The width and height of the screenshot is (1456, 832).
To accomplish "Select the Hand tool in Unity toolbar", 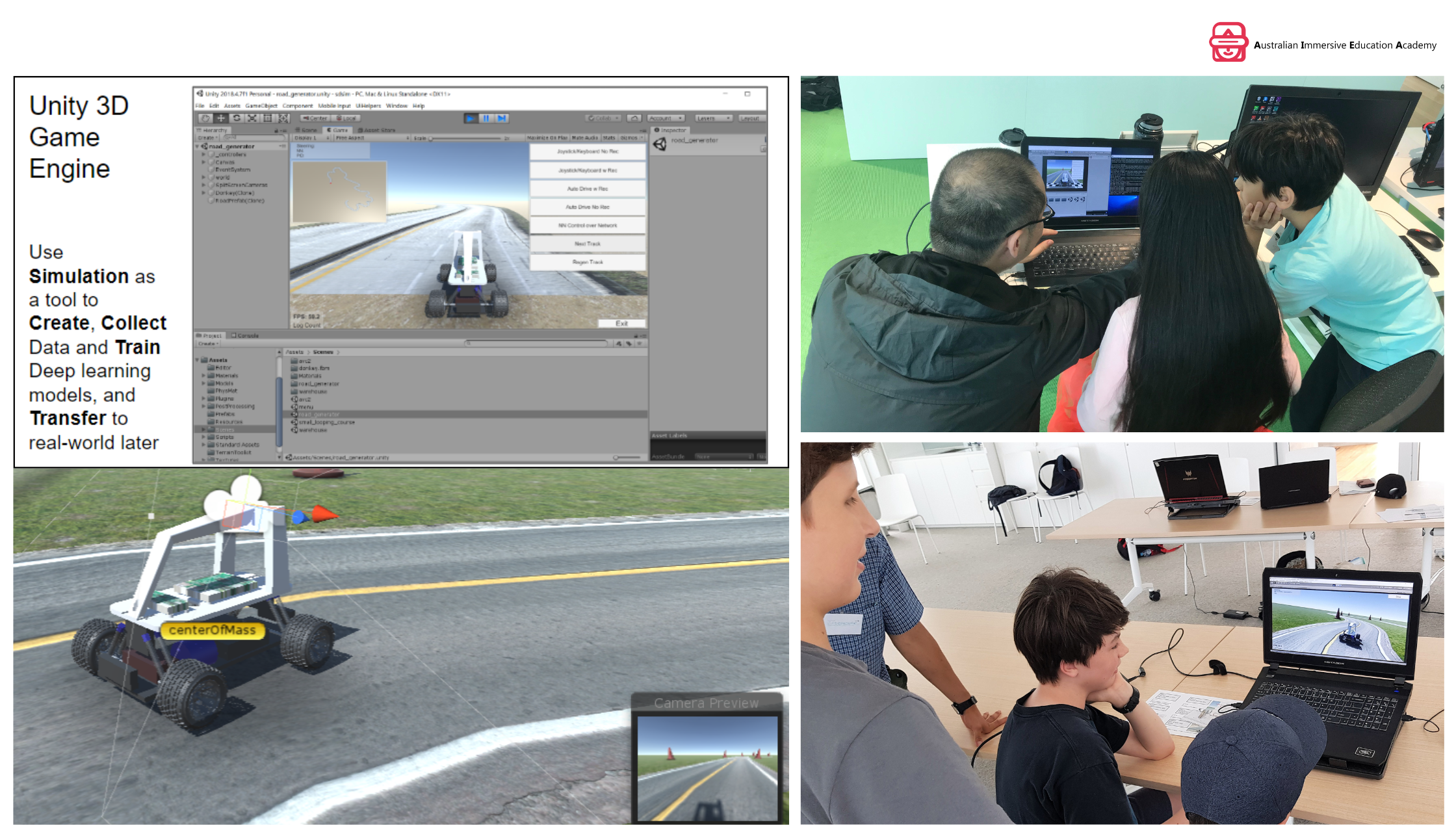I will (205, 118).
